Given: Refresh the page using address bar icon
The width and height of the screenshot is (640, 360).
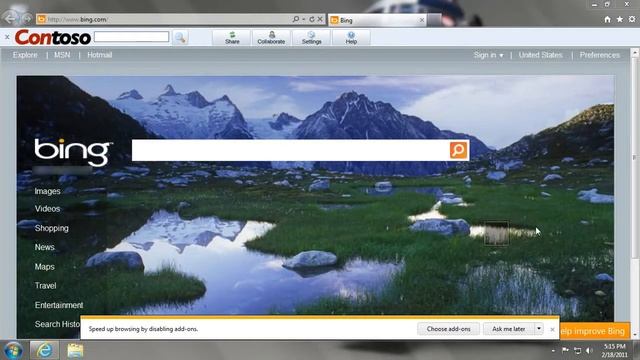Looking at the screenshot, I should (312, 19).
